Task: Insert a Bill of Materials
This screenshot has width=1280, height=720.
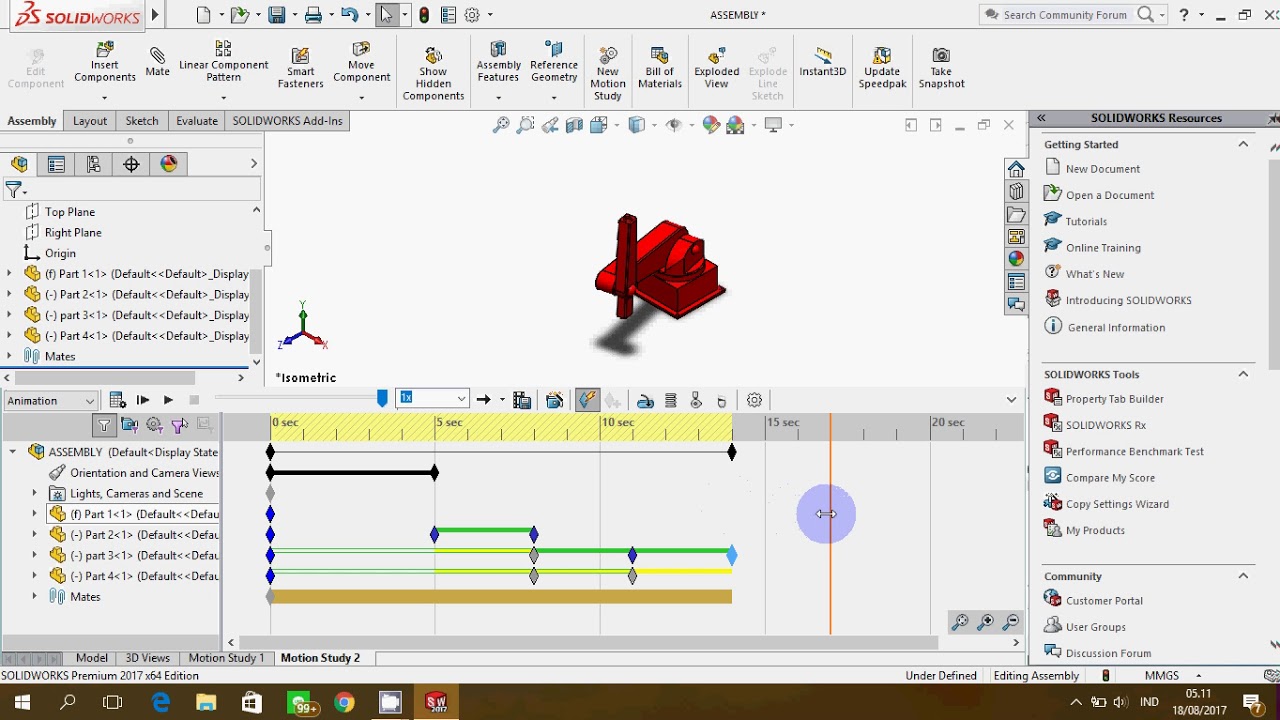Action: click(659, 68)
